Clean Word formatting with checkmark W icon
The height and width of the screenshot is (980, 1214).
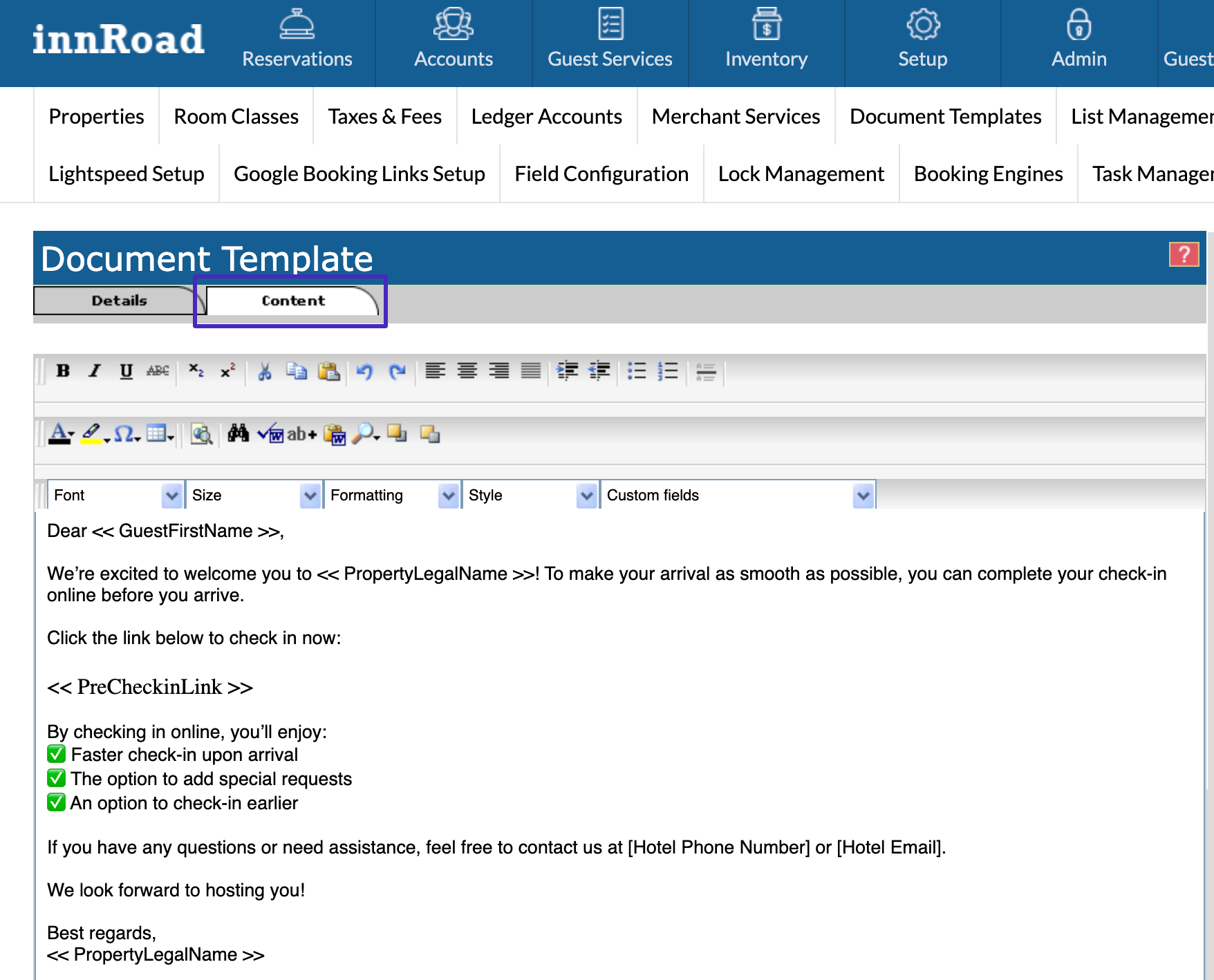[270, 434]
